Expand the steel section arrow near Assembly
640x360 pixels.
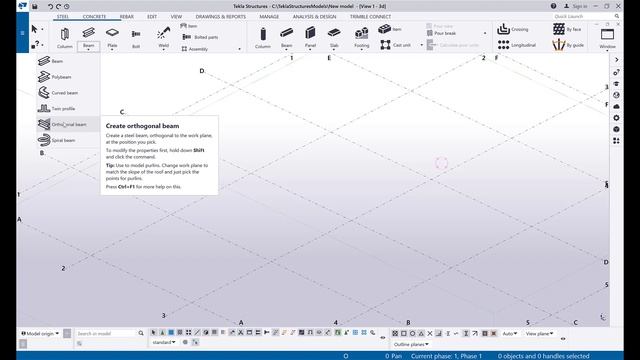click(240, 49)
